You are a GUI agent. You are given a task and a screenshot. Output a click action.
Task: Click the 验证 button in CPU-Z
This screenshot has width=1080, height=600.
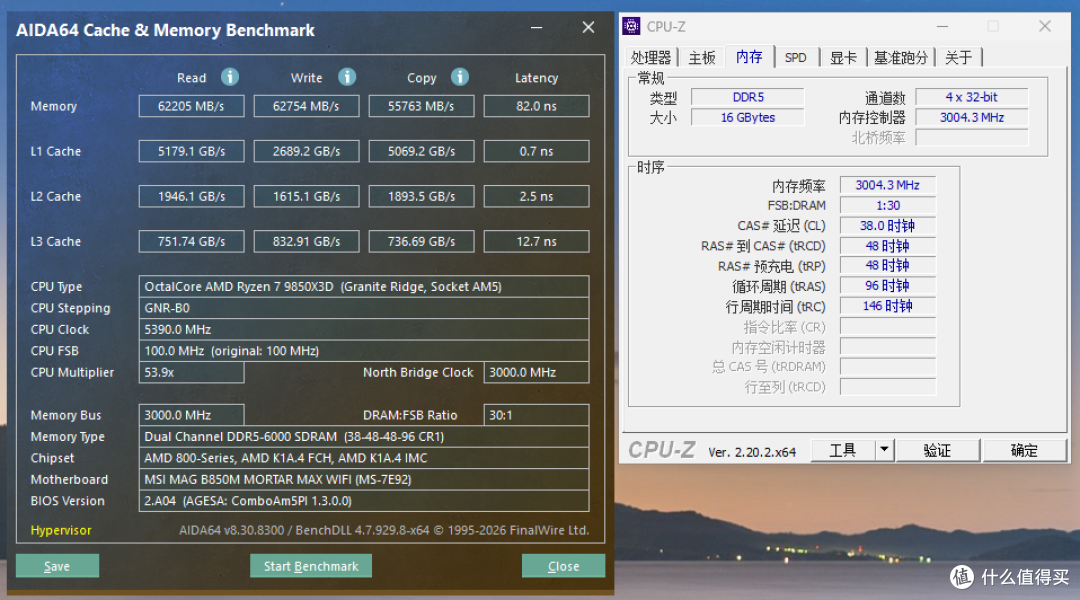click(937, 451)
